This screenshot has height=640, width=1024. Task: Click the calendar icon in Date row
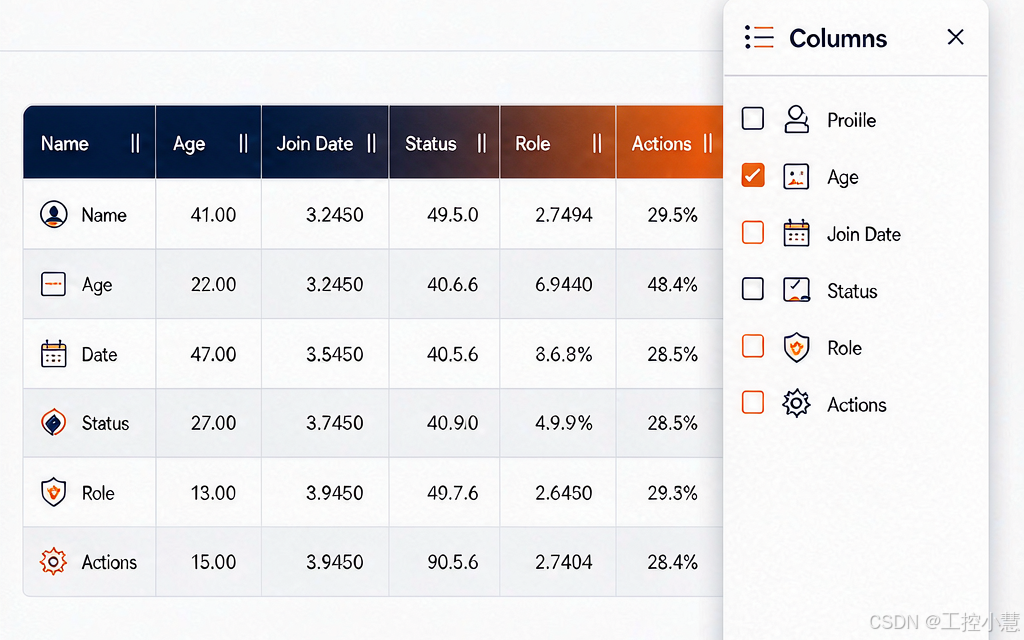point(54,354)
